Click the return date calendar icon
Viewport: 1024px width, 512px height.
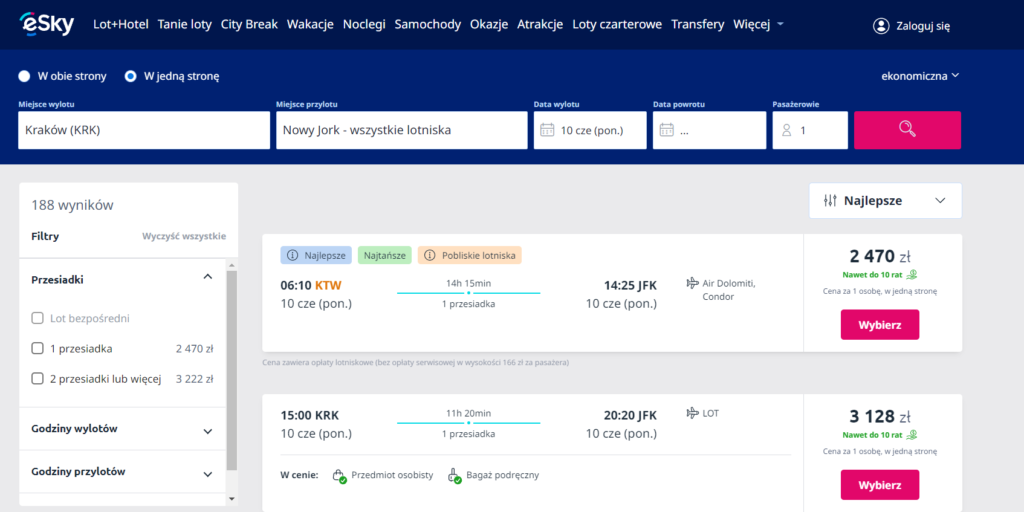(x=667, y=130)
